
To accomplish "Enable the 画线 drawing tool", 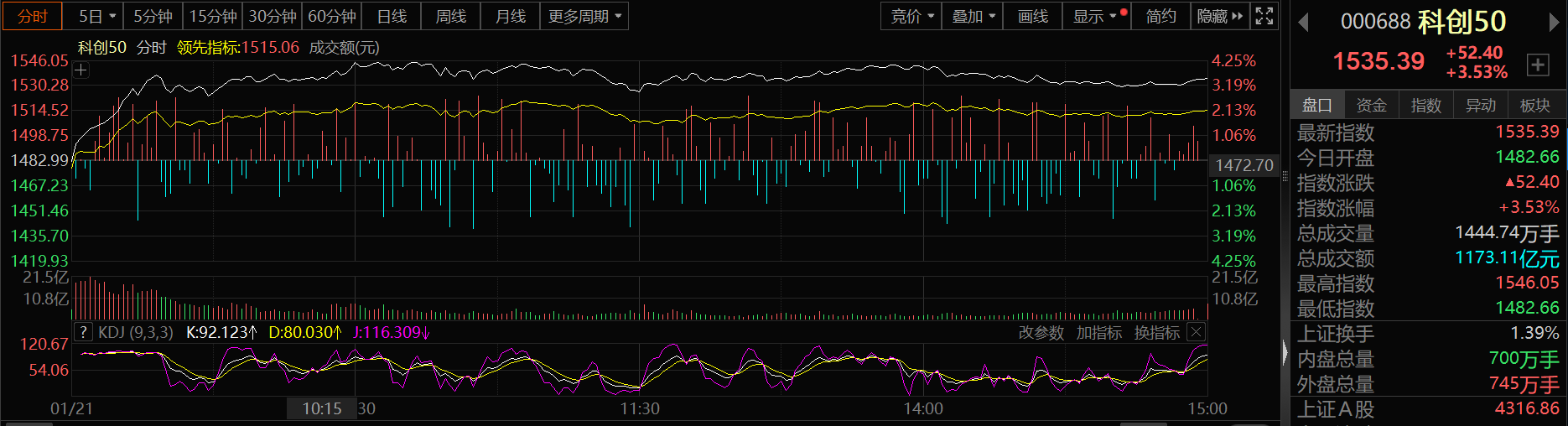I will point(1032,16).
